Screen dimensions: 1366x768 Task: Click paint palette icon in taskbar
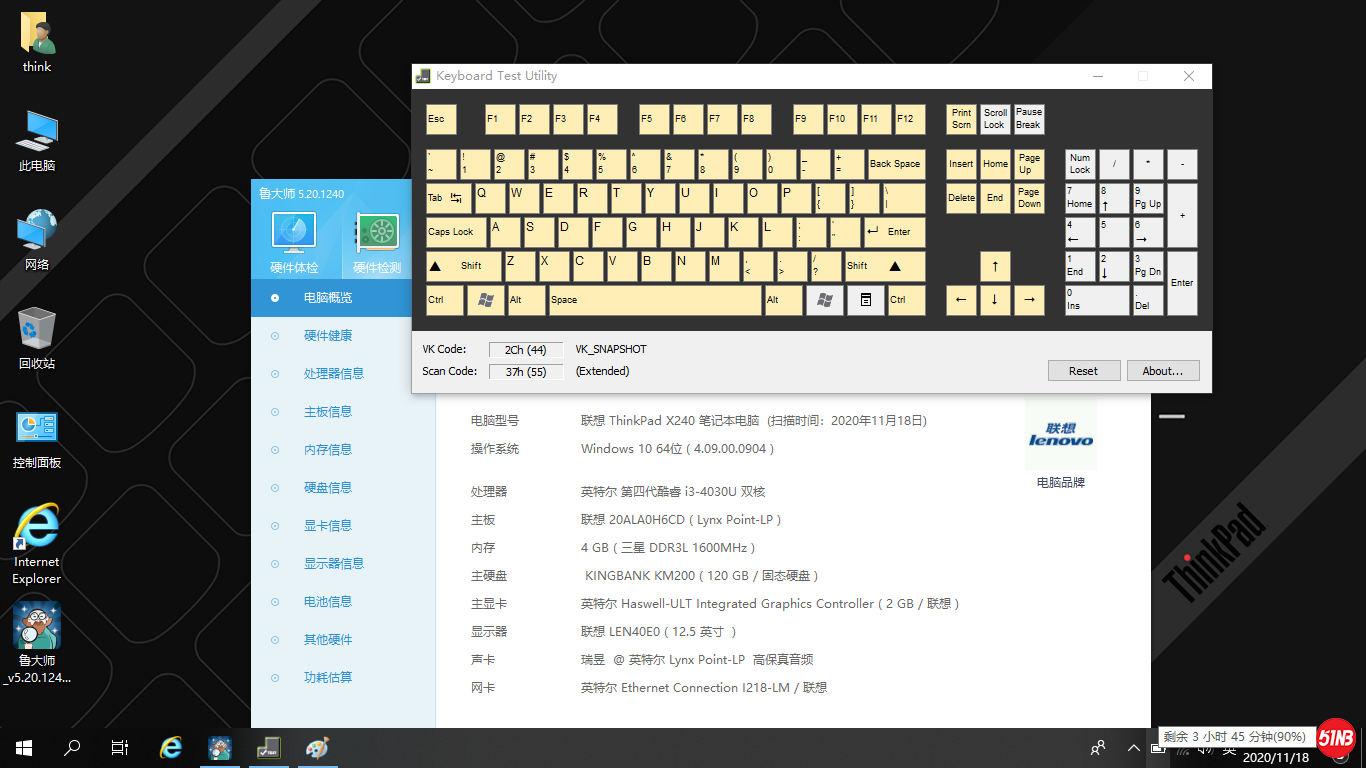coord(316,748)
